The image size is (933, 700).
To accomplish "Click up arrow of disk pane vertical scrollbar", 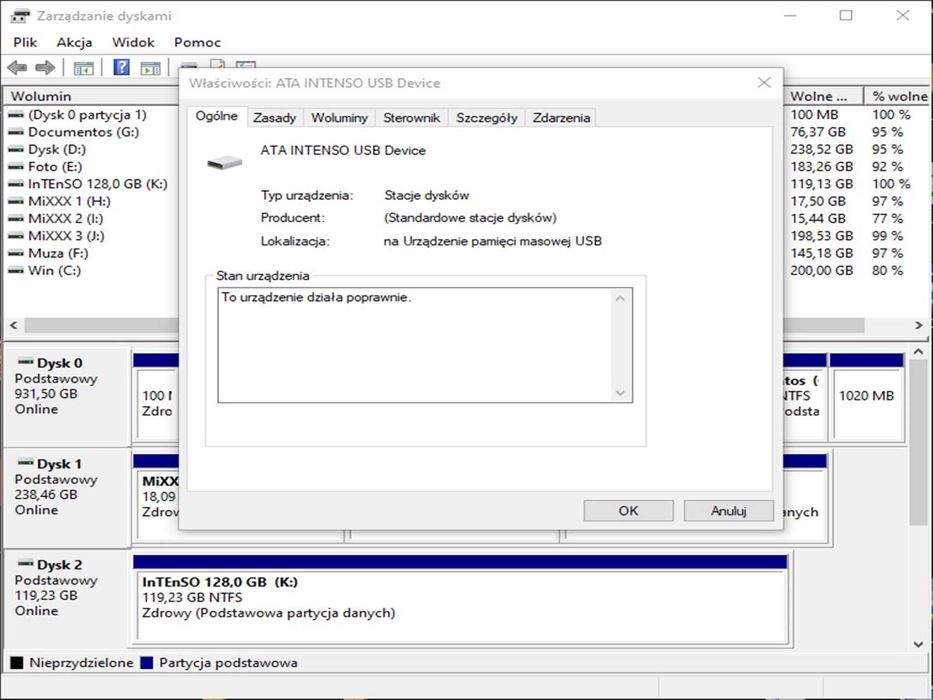I will (919, 352).
